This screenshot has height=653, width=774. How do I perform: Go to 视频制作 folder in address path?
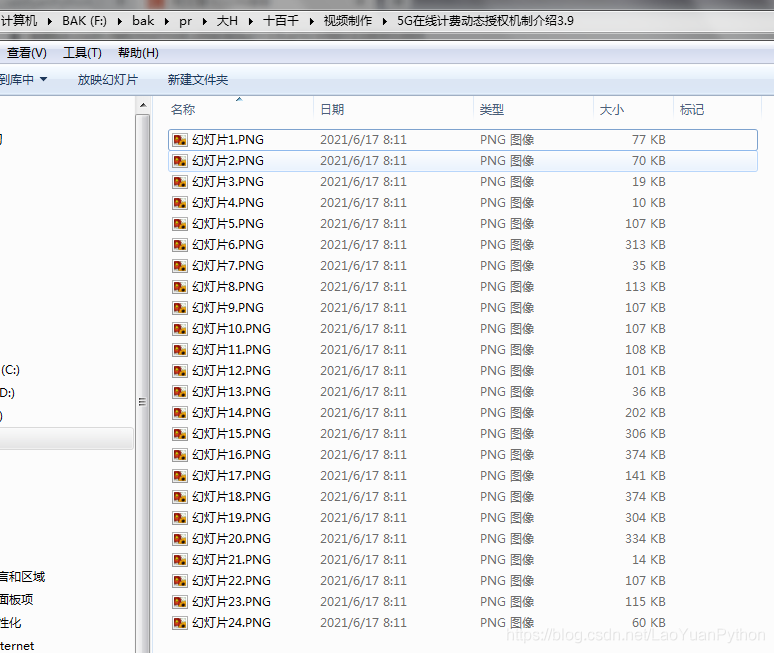(348, 21)
